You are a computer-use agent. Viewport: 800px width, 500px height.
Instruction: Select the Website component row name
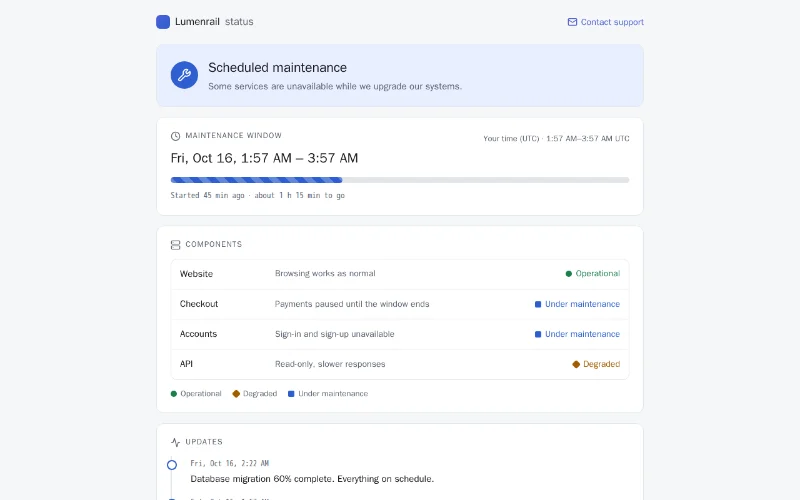pos(196,274)
